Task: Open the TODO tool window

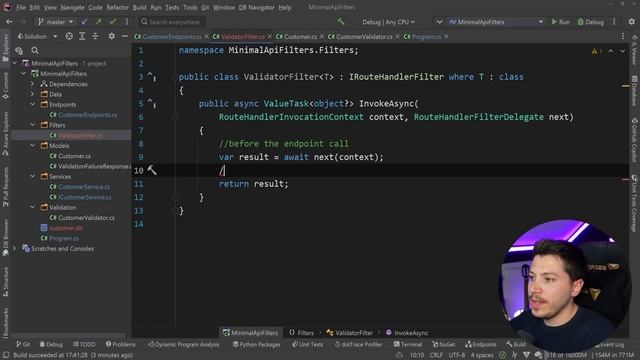Action: (84, 344)
